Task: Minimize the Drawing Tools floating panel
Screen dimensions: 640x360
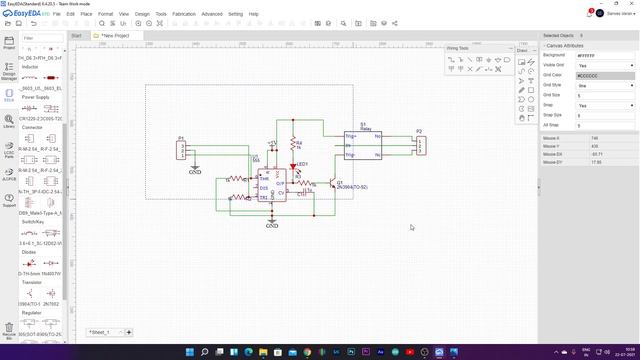Action: 534,51
